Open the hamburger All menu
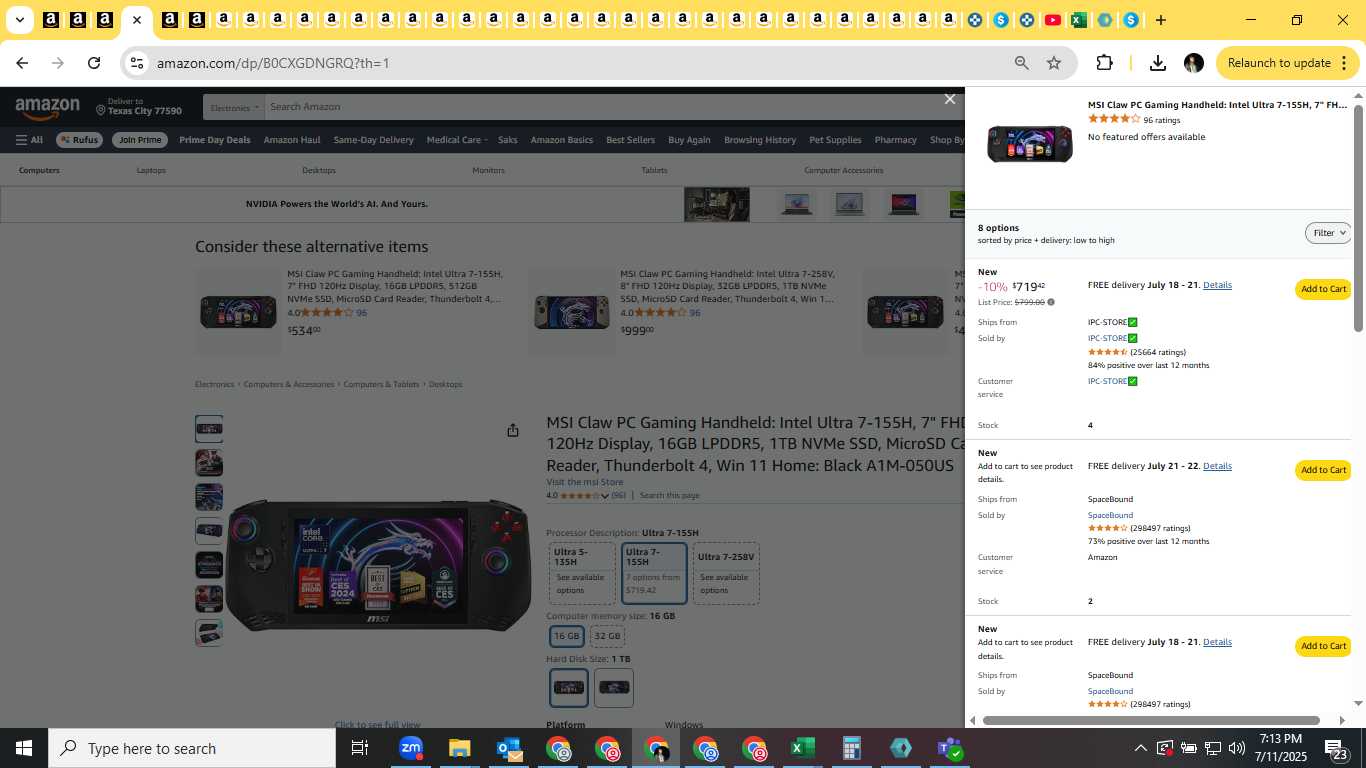This screenshot has width=1366, height=768. [29, 140]
